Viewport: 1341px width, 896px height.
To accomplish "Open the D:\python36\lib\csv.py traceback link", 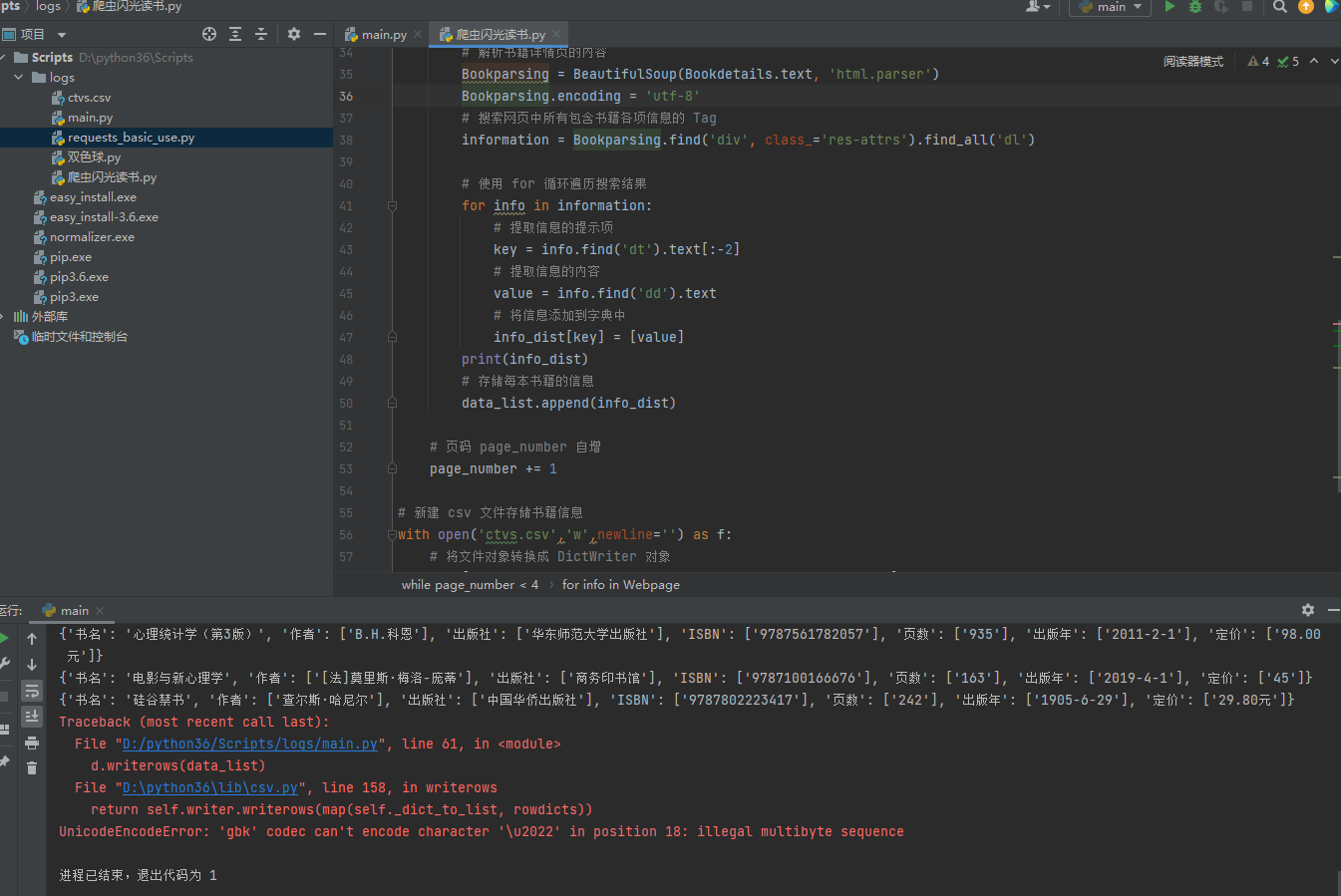I will pos(209,787).
